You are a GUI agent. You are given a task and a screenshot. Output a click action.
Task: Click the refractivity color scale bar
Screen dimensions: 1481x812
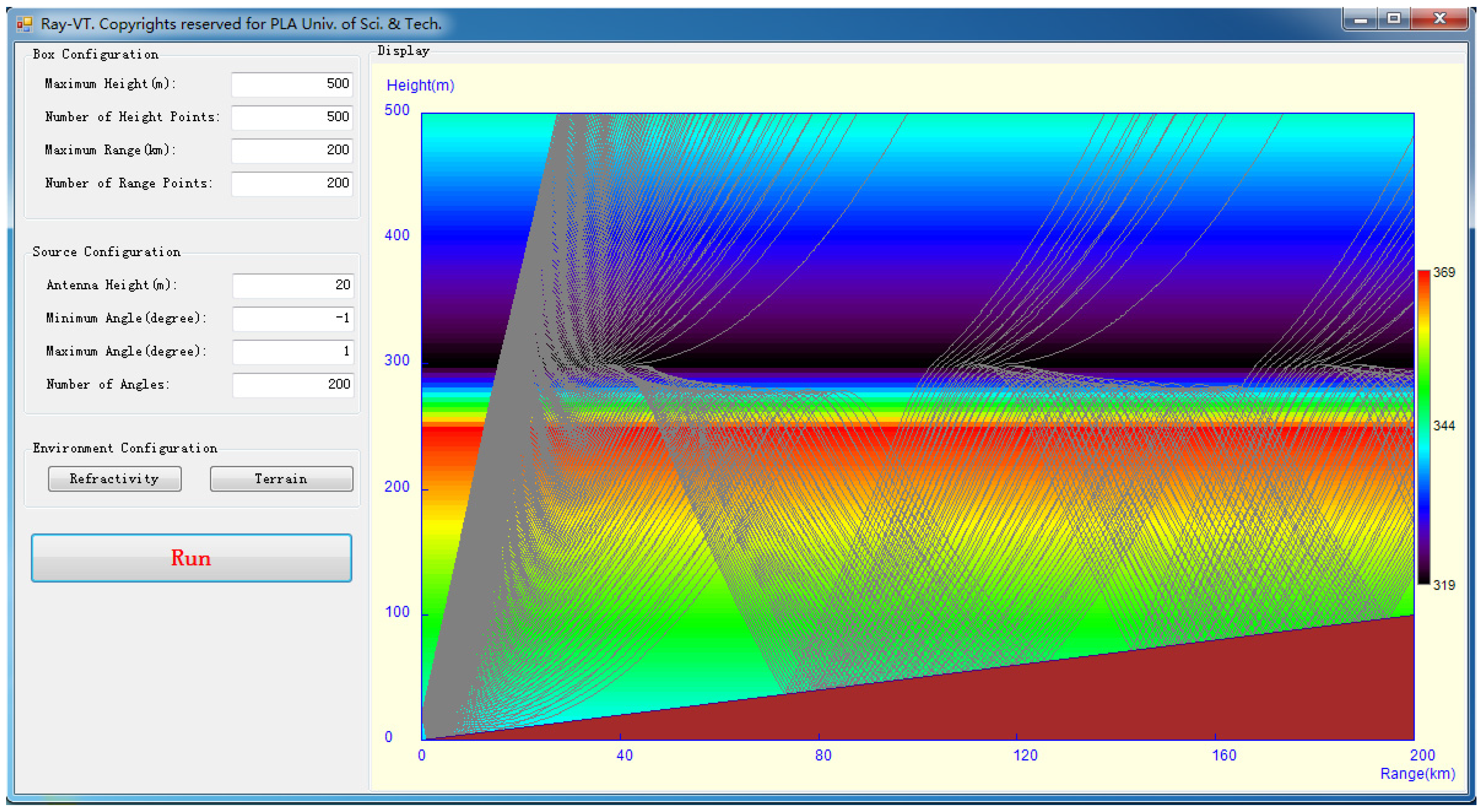click(x=1424, y=427)
